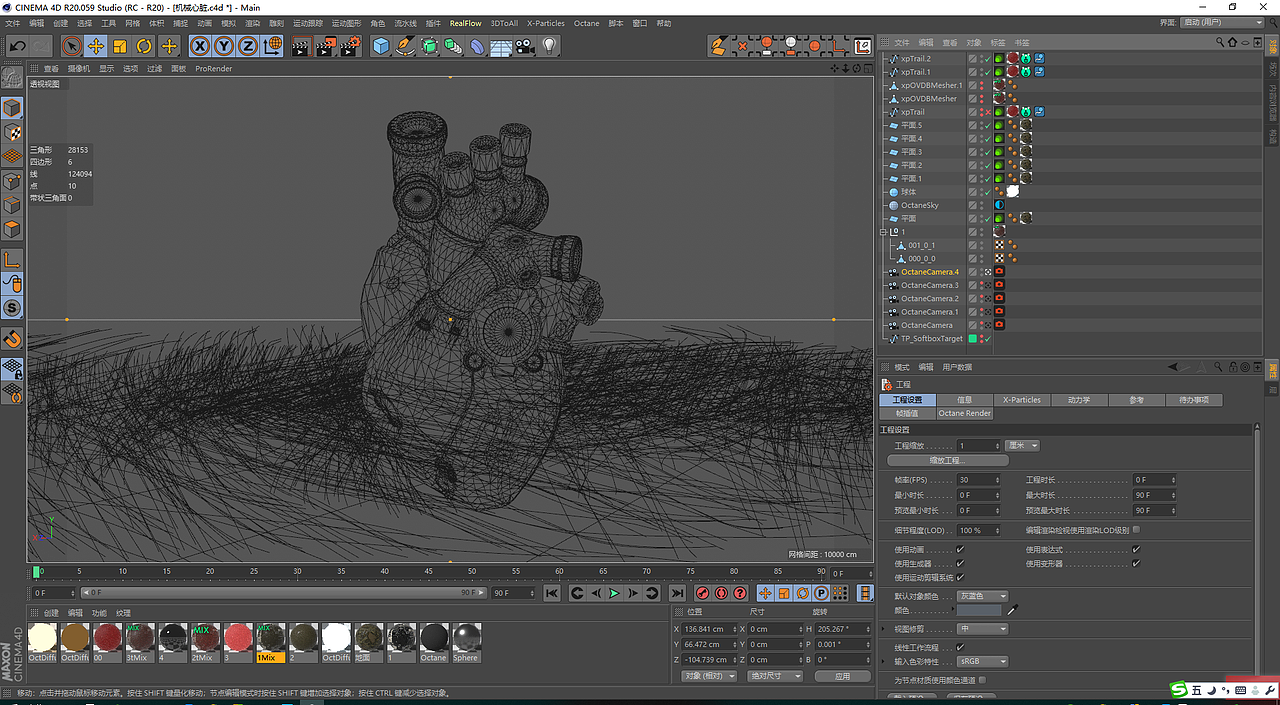
Task: Click the 颜色 color swatch
Action: click(980, 610)
